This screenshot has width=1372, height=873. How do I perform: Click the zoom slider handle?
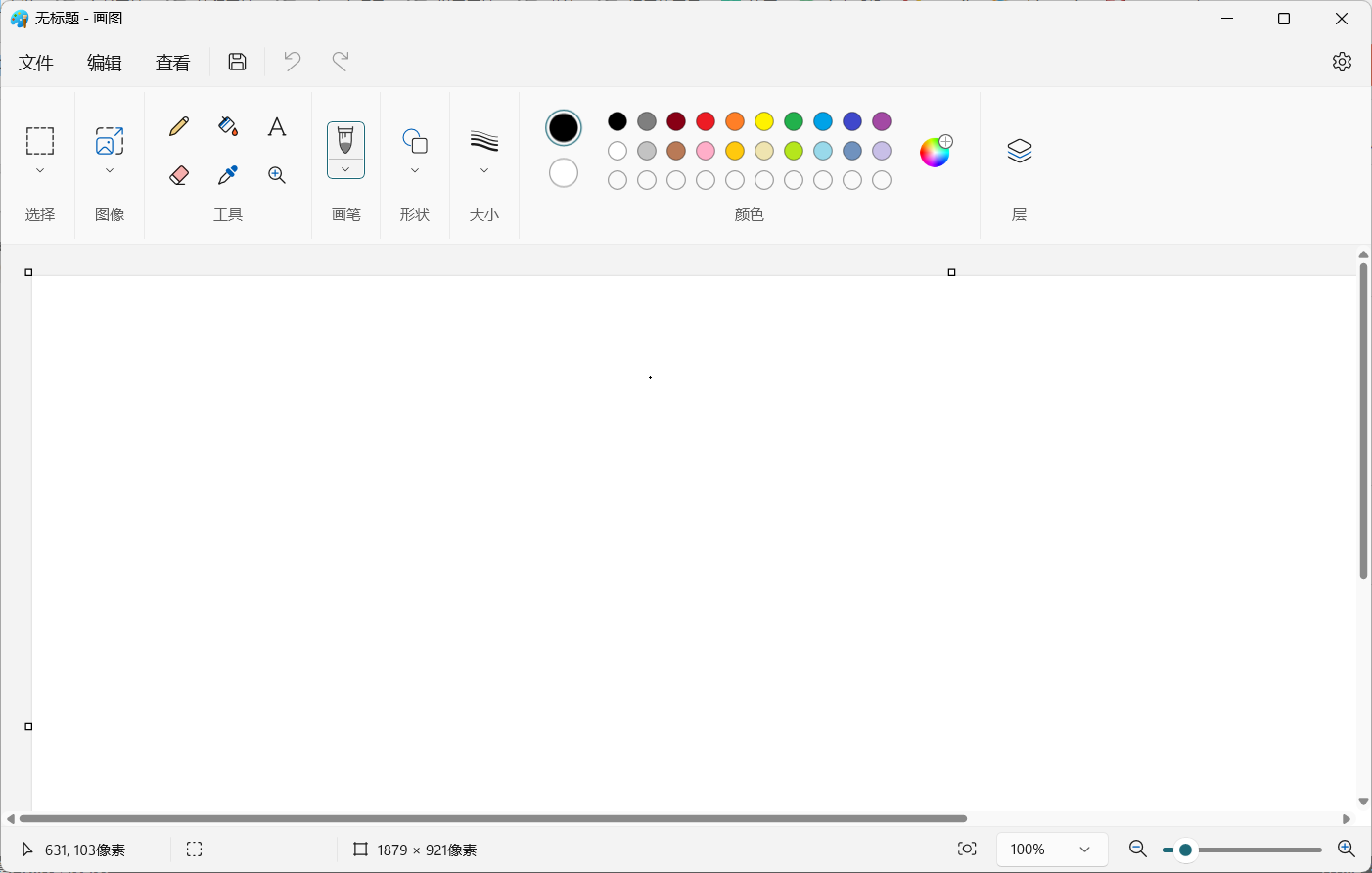pos(1185,850)
